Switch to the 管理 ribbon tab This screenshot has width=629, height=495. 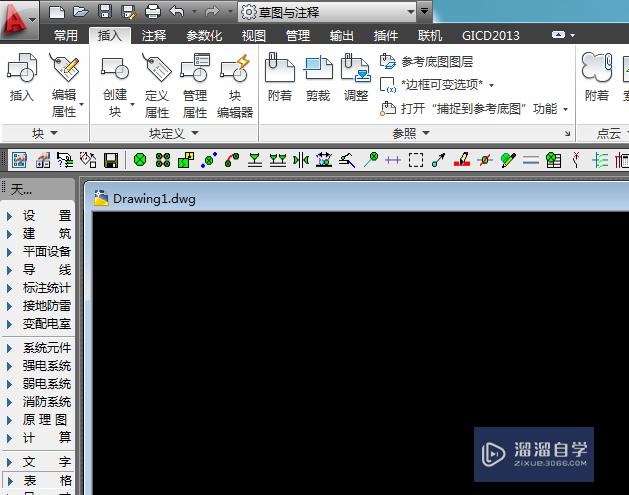(298, 35)
